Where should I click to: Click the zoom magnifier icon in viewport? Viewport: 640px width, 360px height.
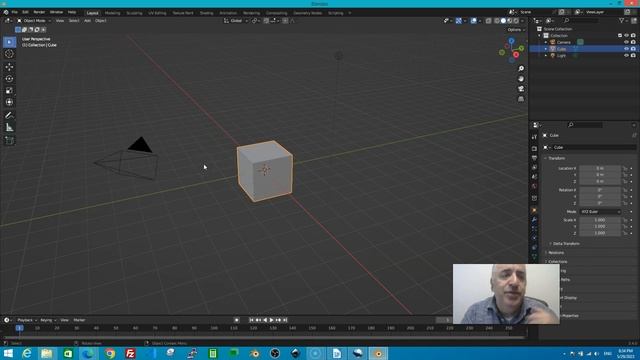(x=521, y=69)
